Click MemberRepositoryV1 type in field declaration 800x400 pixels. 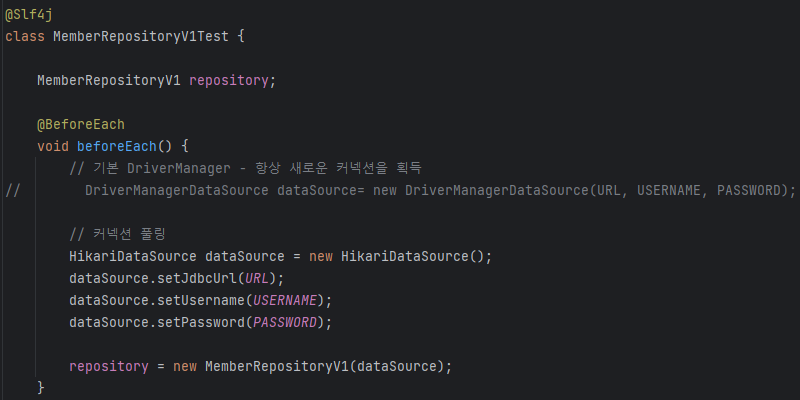click(x=109, y=81)
